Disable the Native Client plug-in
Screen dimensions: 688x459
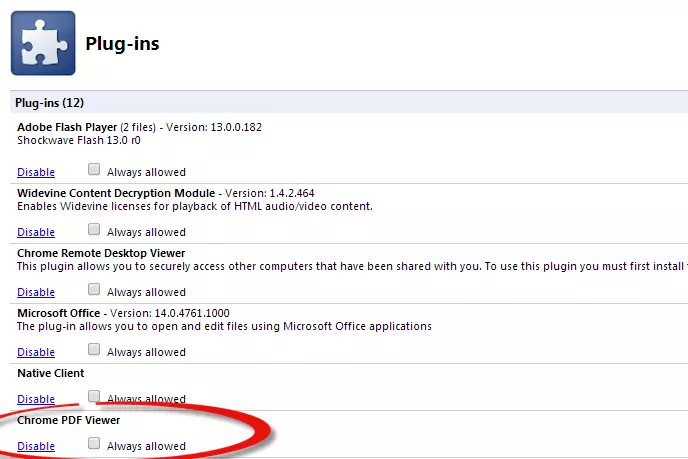point(36,399)
